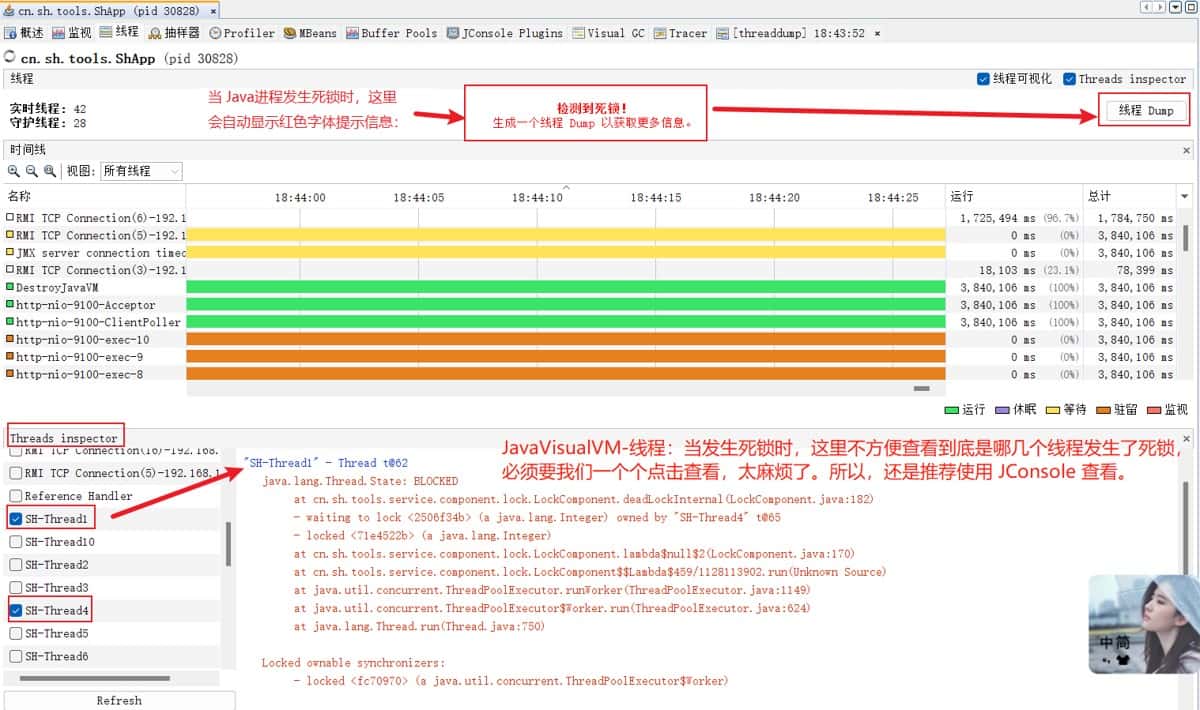Screen dimensions: 1200x710
Task: Open the 概述 overview tab
Action: point(25,33)
